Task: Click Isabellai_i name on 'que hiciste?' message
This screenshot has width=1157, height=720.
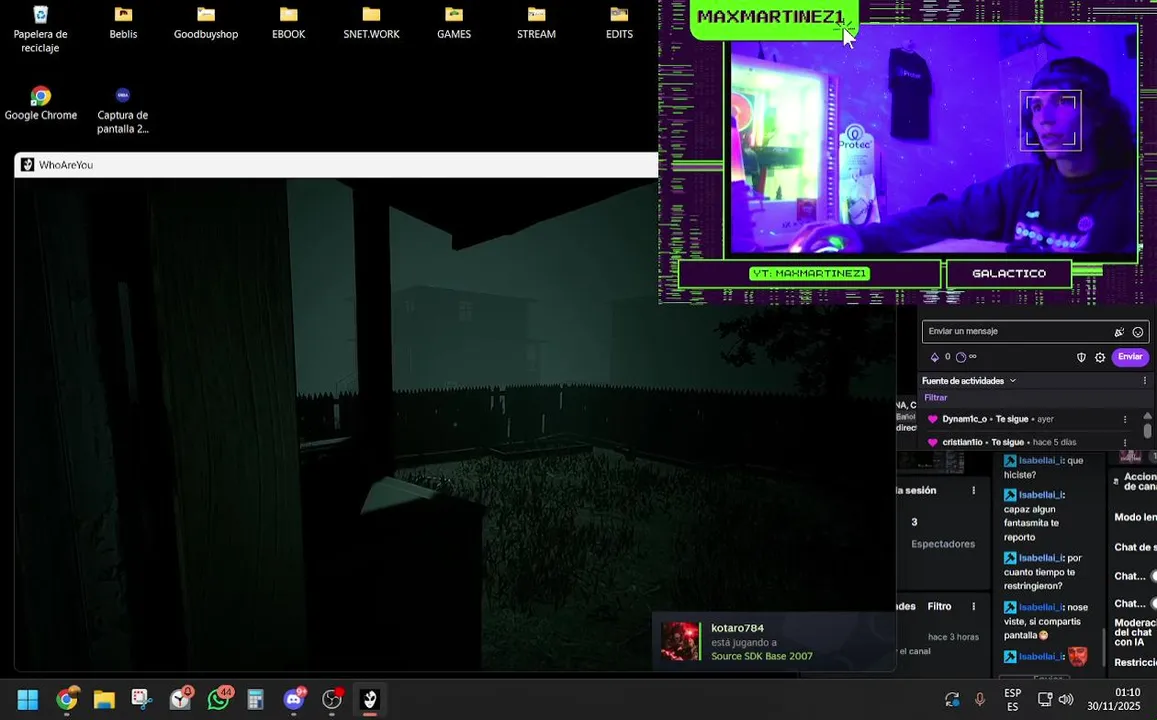Action: (1040, 460)
